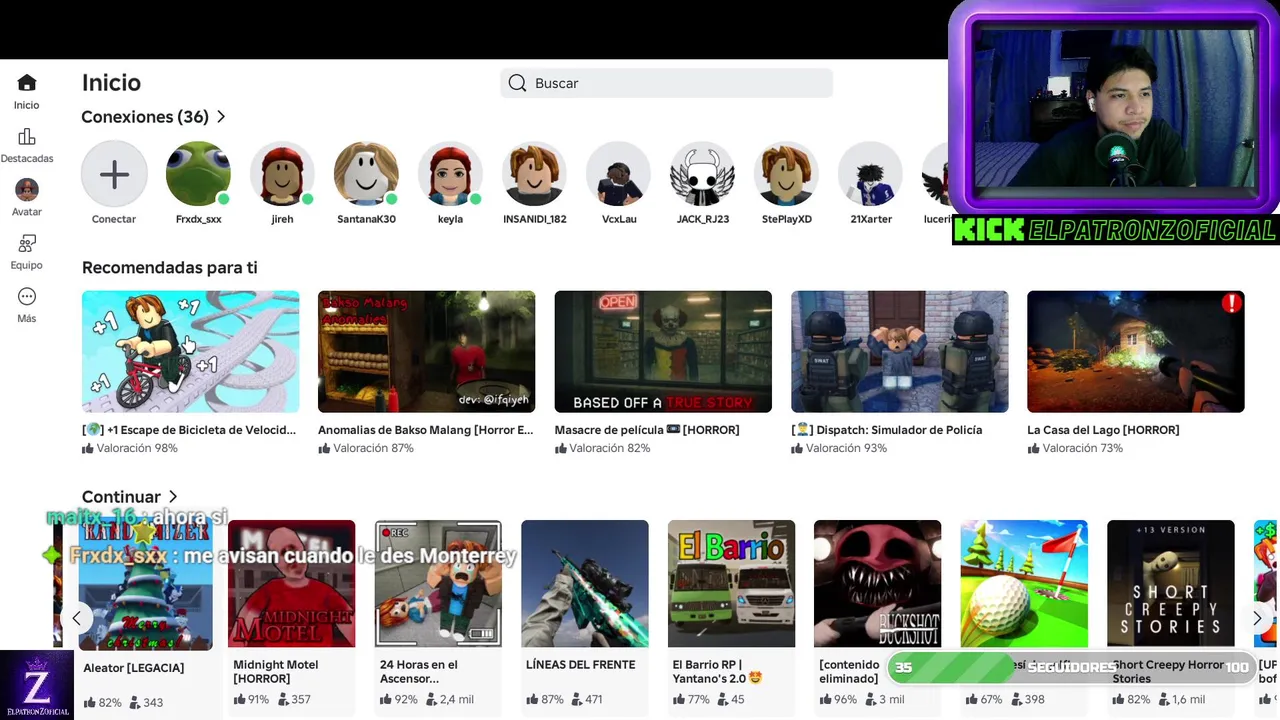Open StePlayXD connection avatar

click(x=786, y=174)
